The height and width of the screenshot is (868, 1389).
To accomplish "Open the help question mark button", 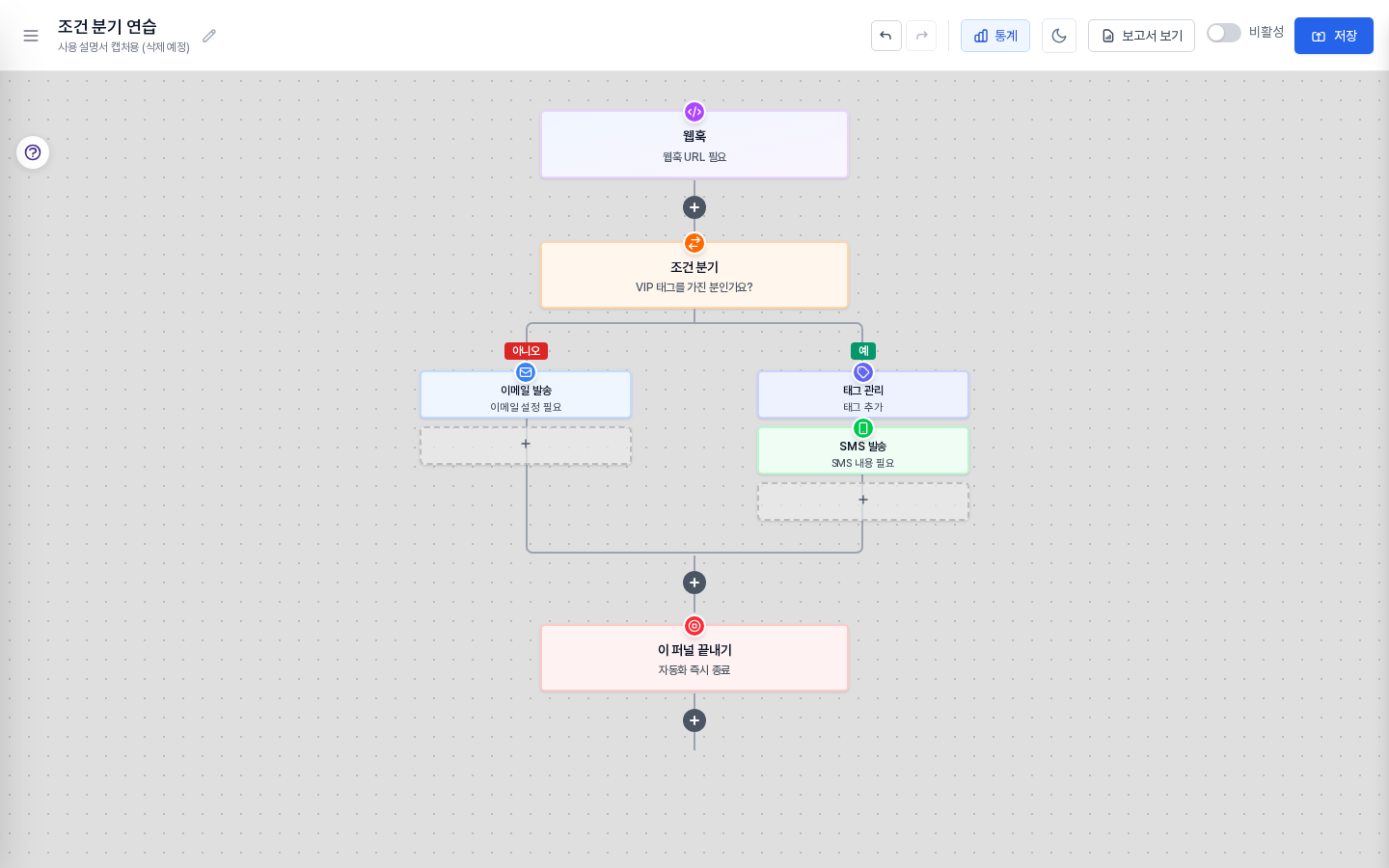I will click(x=33, y=152).
